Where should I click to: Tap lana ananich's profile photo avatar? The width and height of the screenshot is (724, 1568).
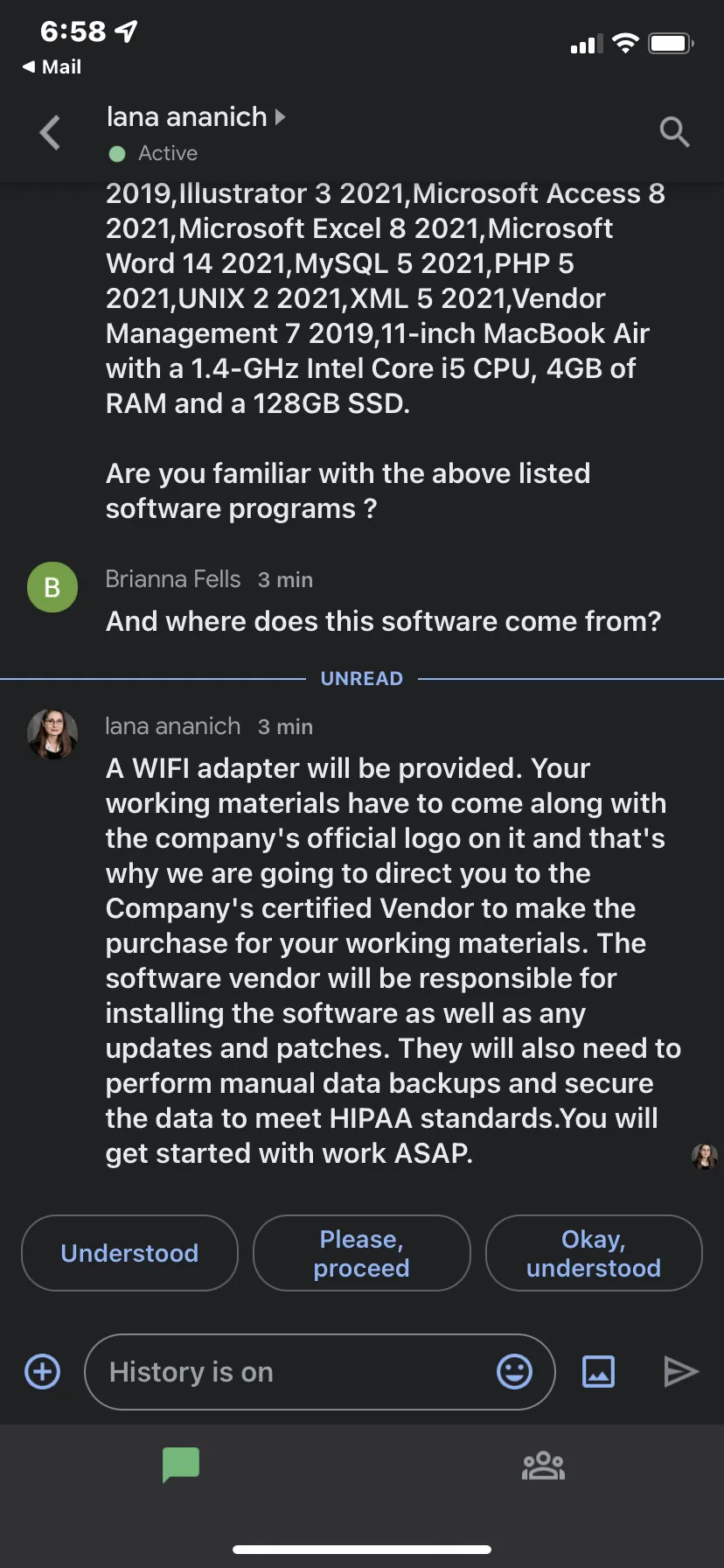coord(52,733)
